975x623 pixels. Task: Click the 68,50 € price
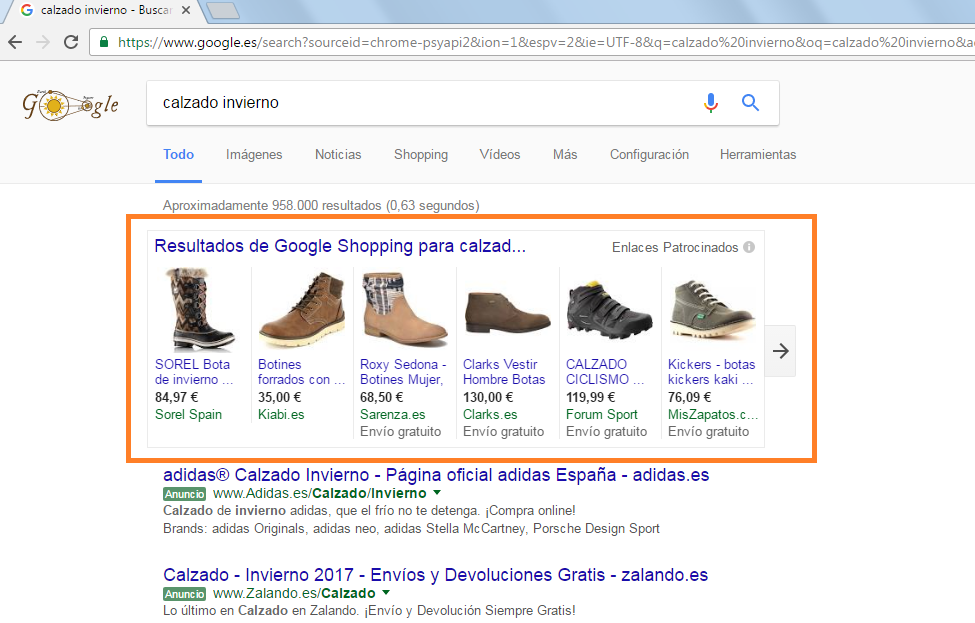coord(381,397)
